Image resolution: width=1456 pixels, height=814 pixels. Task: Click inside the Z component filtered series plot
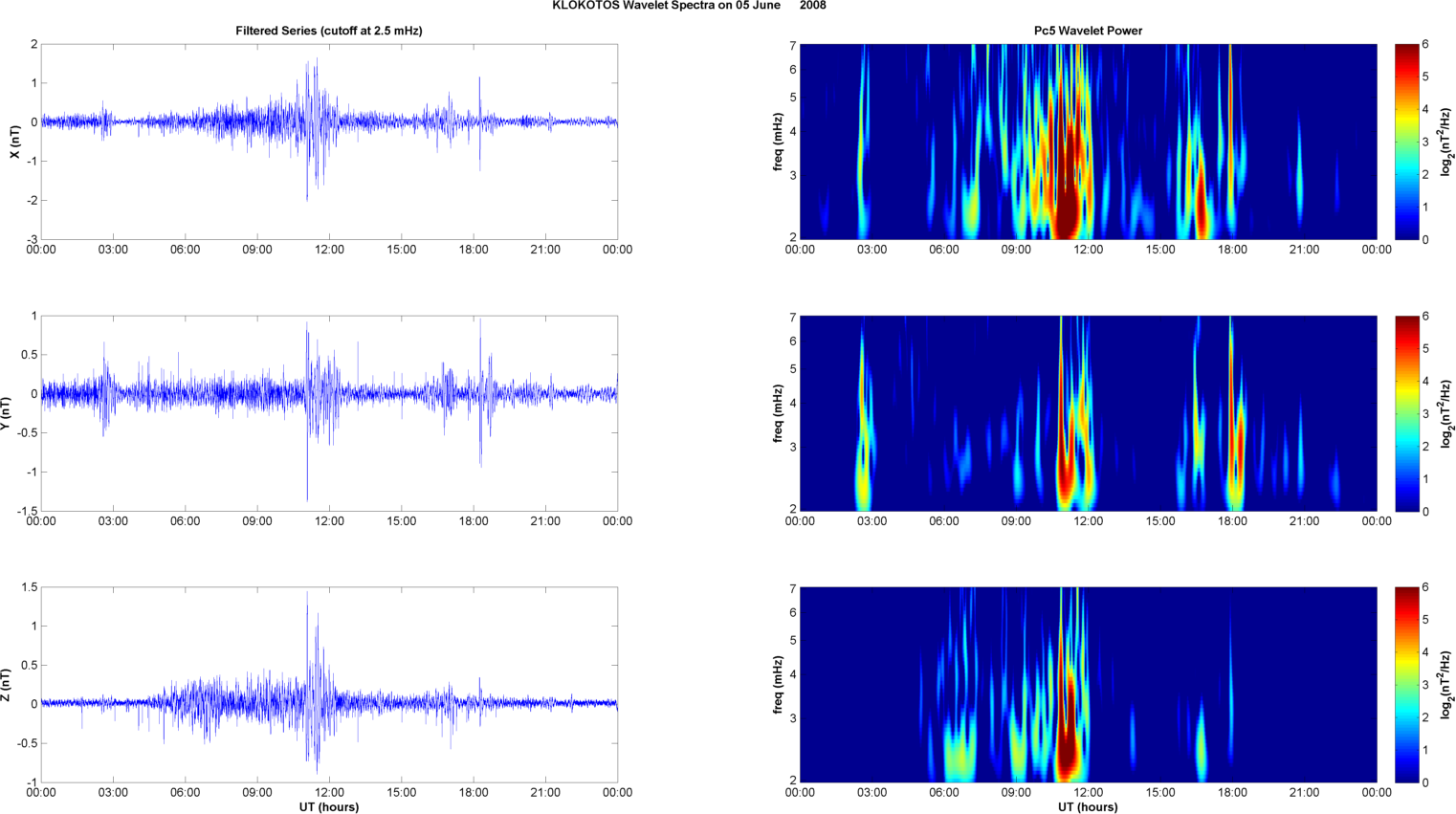[x=329, y=685]
